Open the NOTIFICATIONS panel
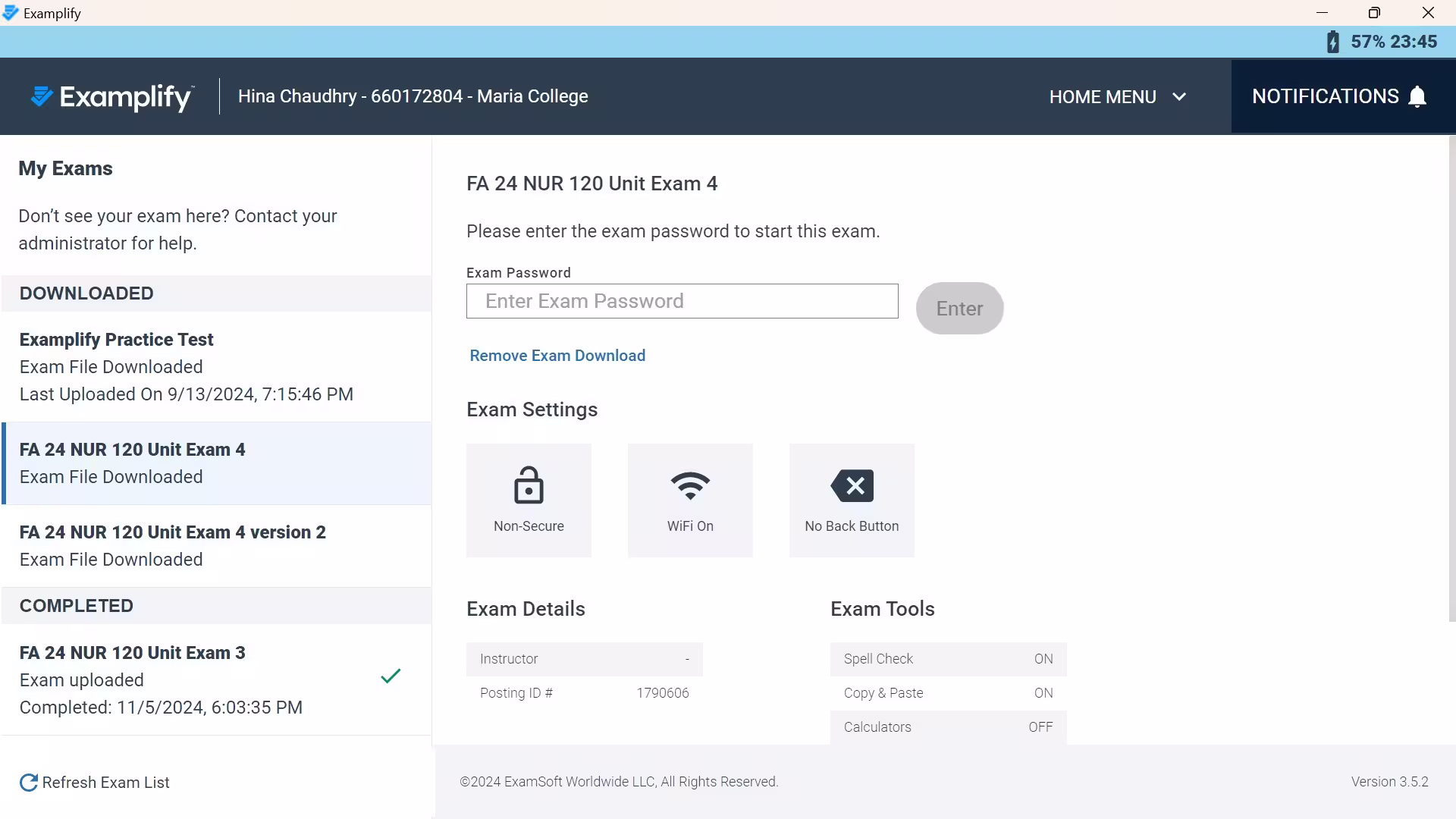 coord(1326,96)
